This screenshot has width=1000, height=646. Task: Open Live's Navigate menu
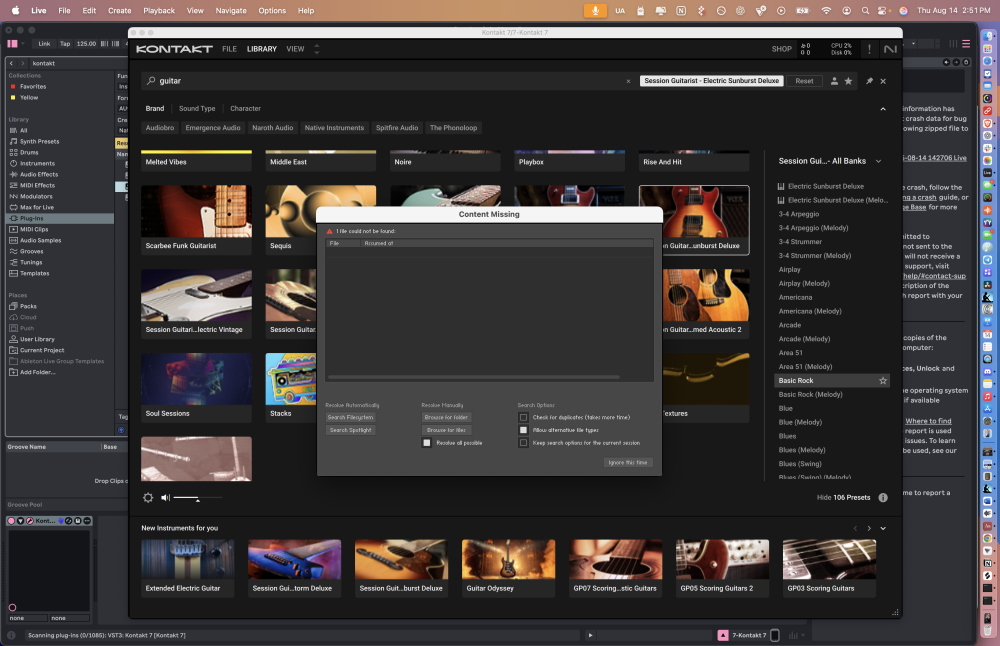[231, 11]
